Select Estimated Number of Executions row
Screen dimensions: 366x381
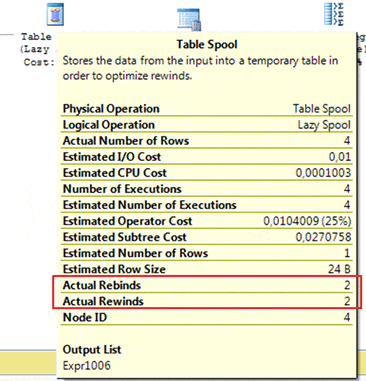(x=207, y=205)
